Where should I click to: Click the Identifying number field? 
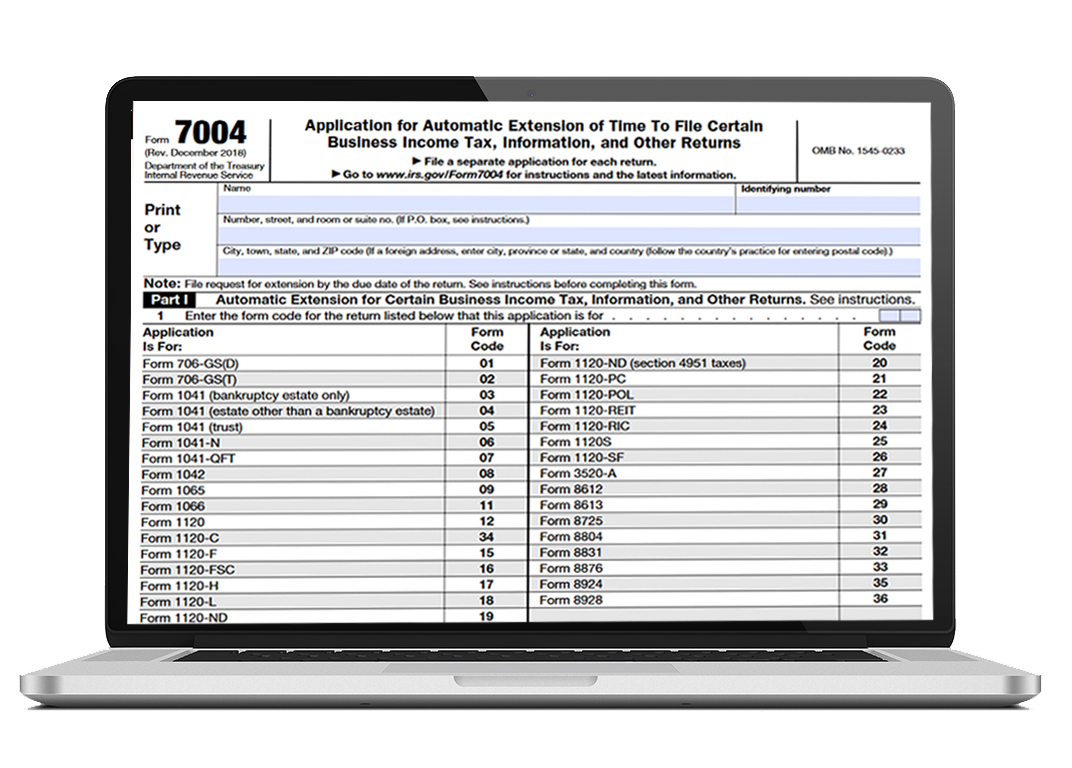coord(828,204)
